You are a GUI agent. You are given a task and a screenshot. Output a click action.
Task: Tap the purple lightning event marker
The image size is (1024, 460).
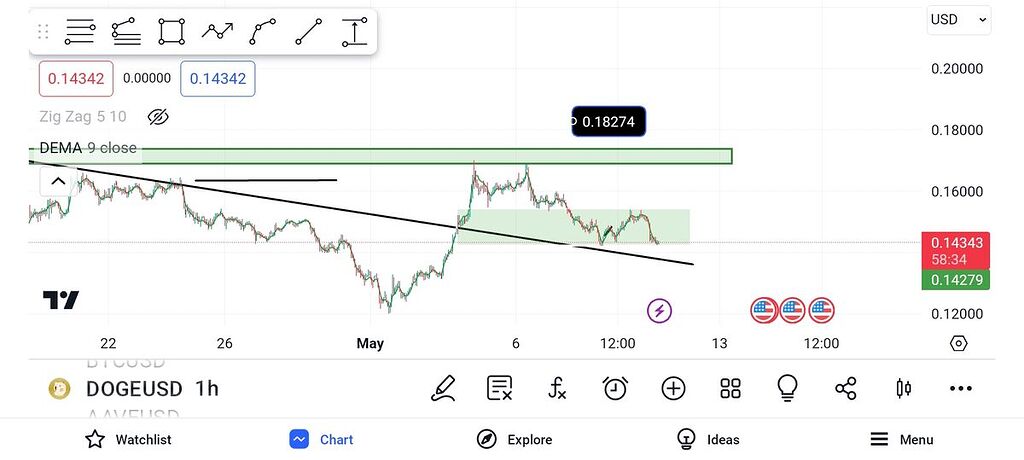659,310
